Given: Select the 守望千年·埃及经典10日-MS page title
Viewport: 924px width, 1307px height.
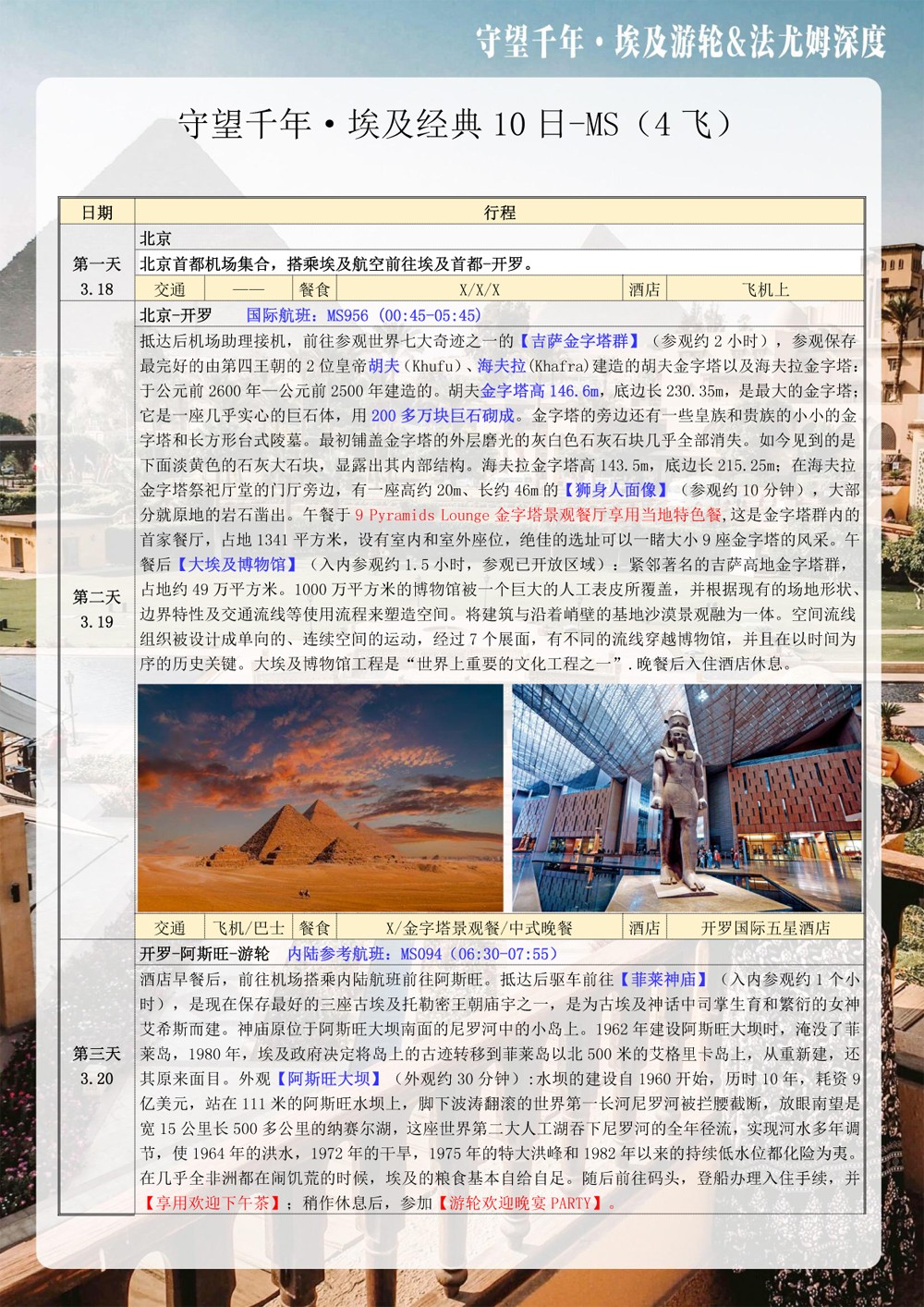Looking at the screenshot, I should (x=455, y=124).
